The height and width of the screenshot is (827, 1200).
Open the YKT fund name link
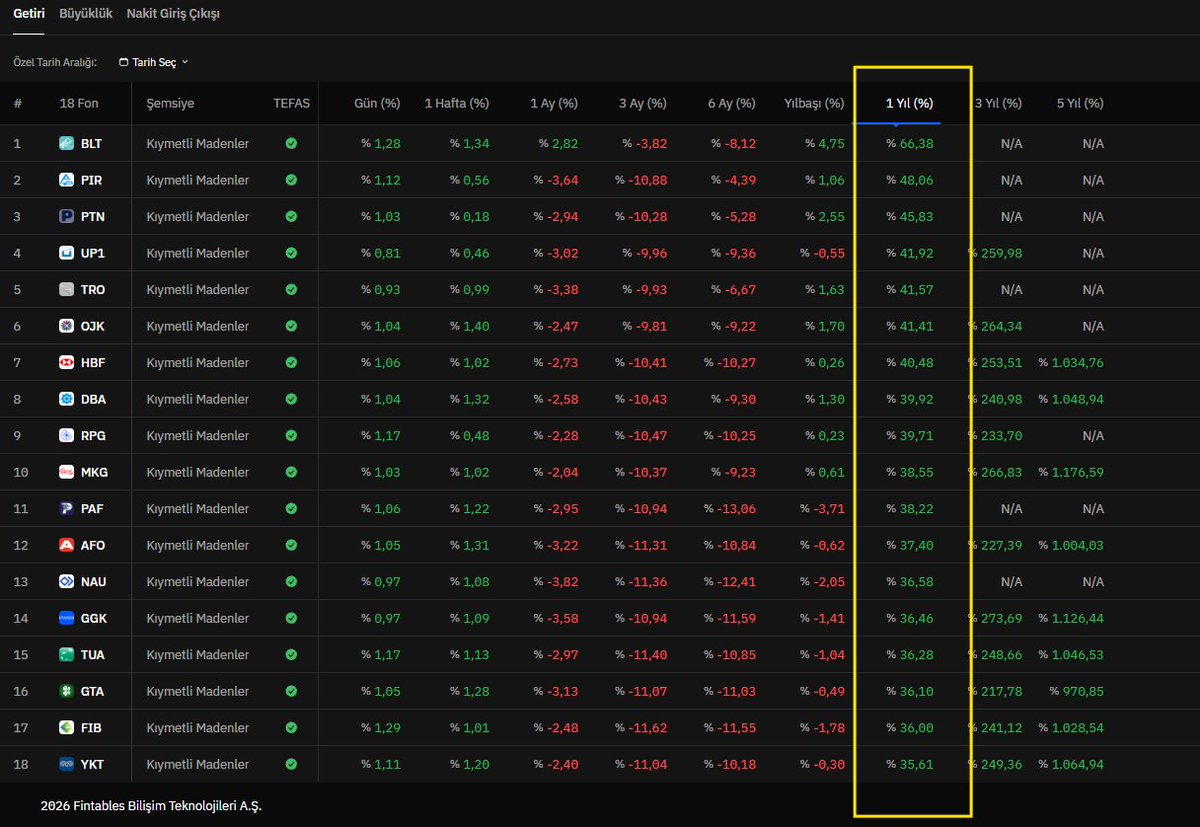point(92,764)
